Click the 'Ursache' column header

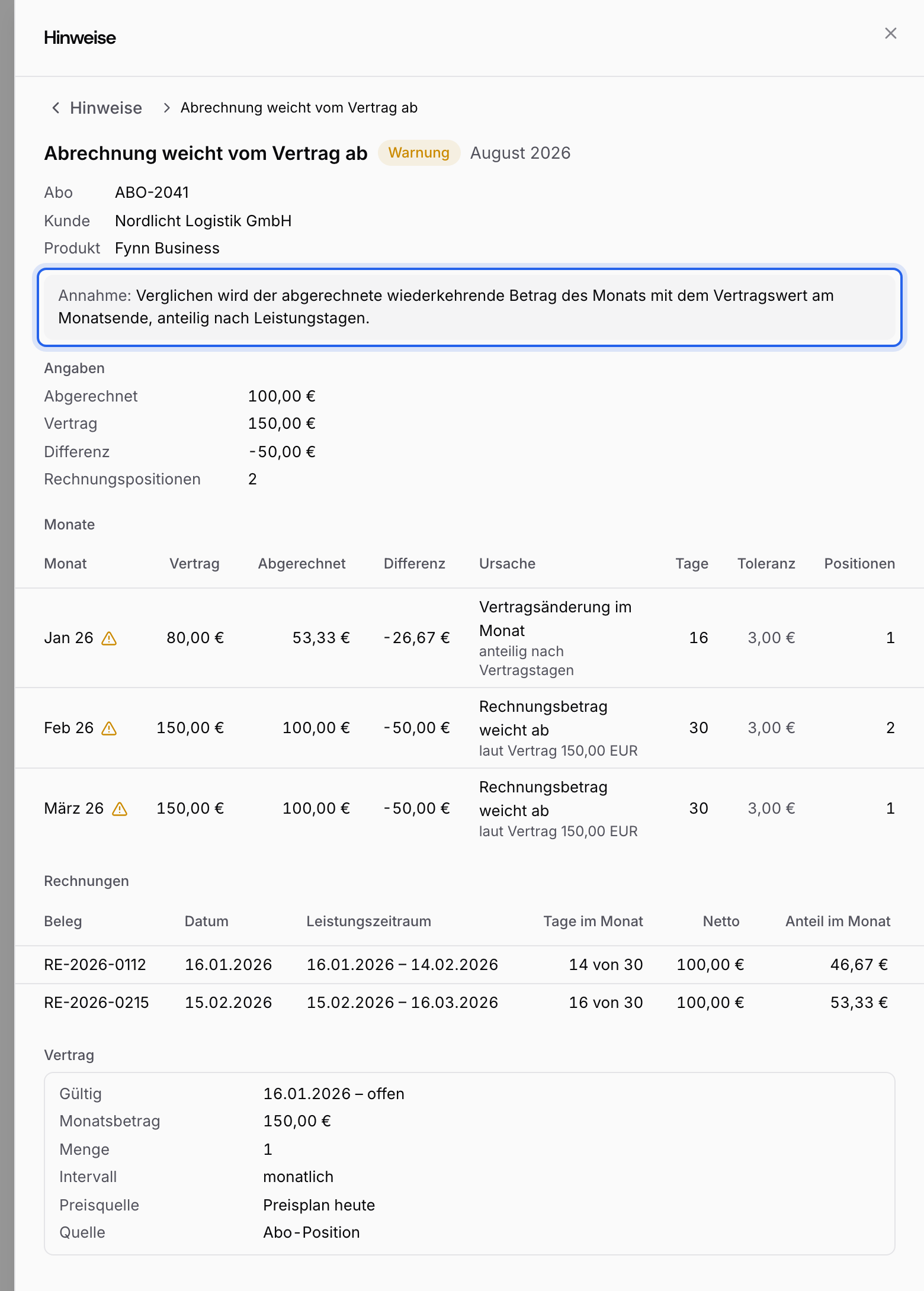click(x=507, y=564)
